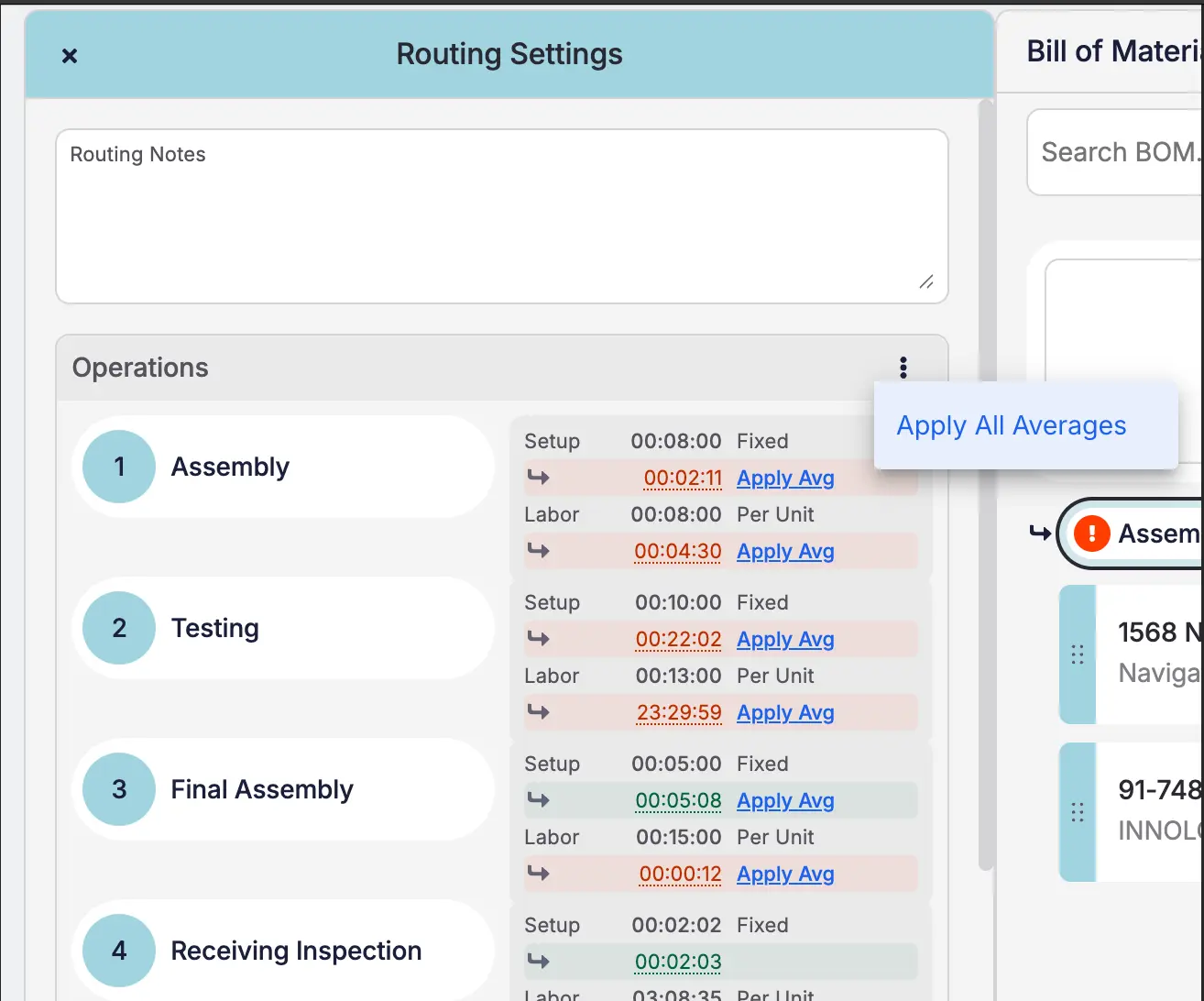The height and width of the screenshot is (1001, 1204).
Task: Click arrow icon under Assembly setup row
Action: 539,478
